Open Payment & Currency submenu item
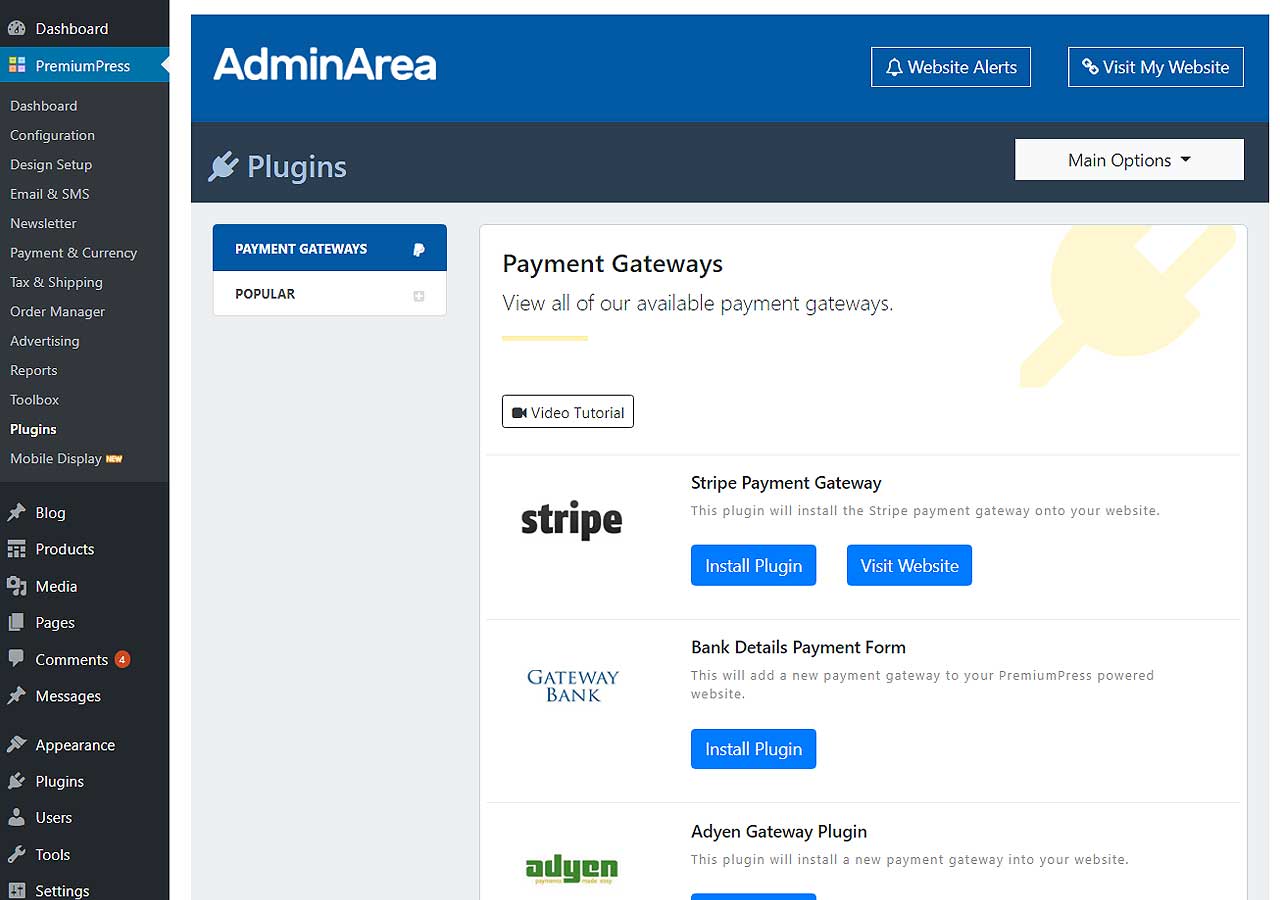The height and width of the screenshot is (900, 1280). (73, 253)
